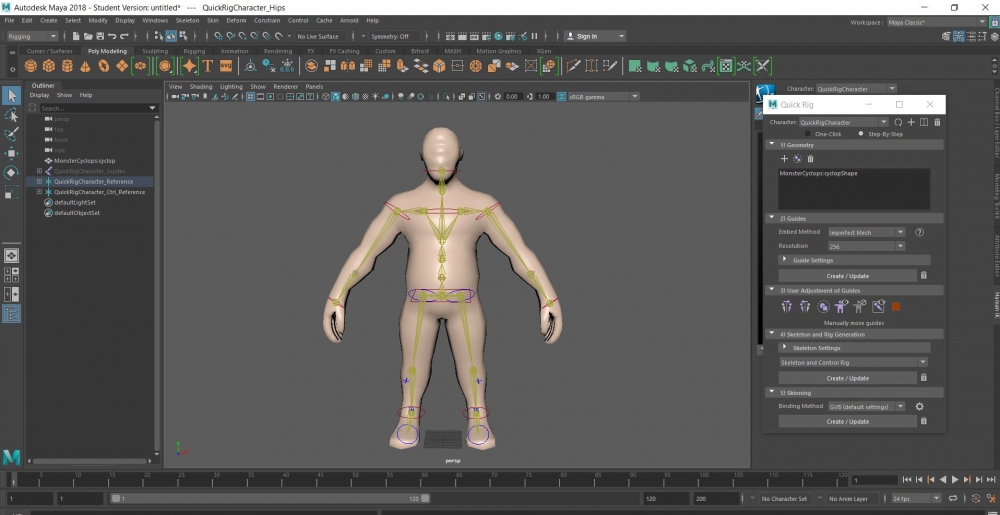
Task: Select QuickRigCharacter_Reference in the Outliner
Action: (93, 182)
